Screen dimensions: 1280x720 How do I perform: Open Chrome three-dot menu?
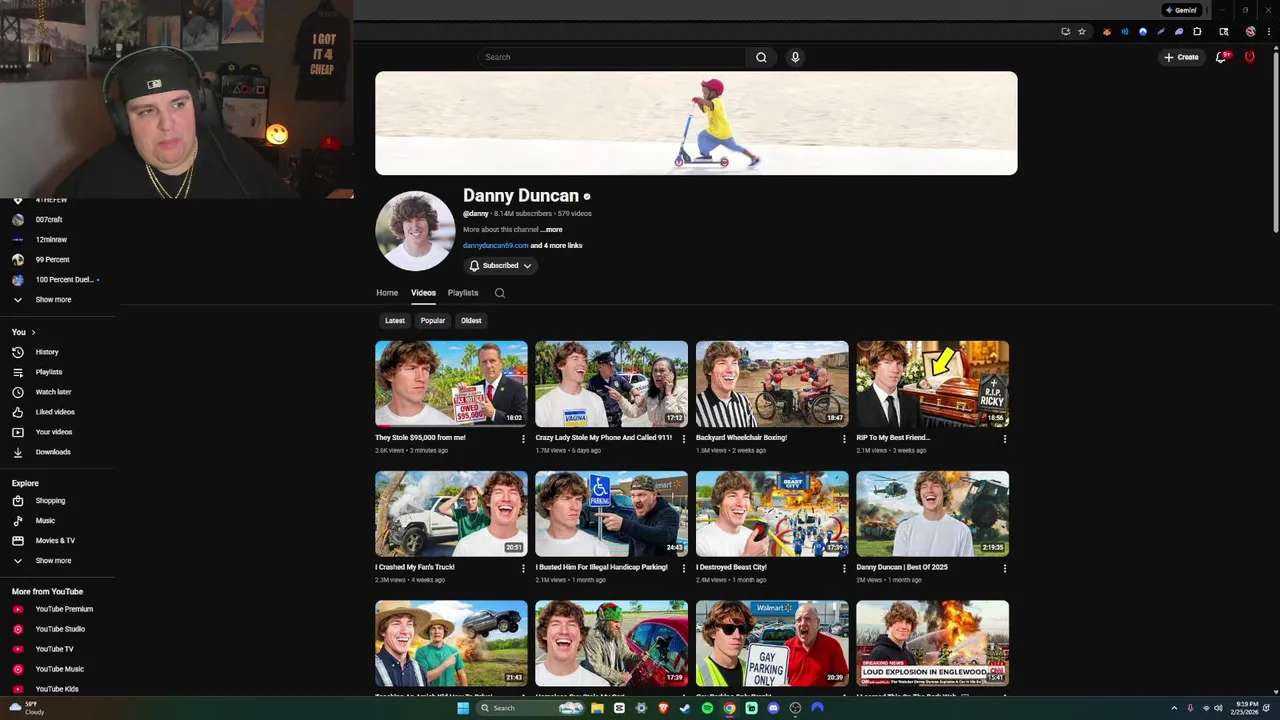pyautogui.click(x=1269, y=31)
